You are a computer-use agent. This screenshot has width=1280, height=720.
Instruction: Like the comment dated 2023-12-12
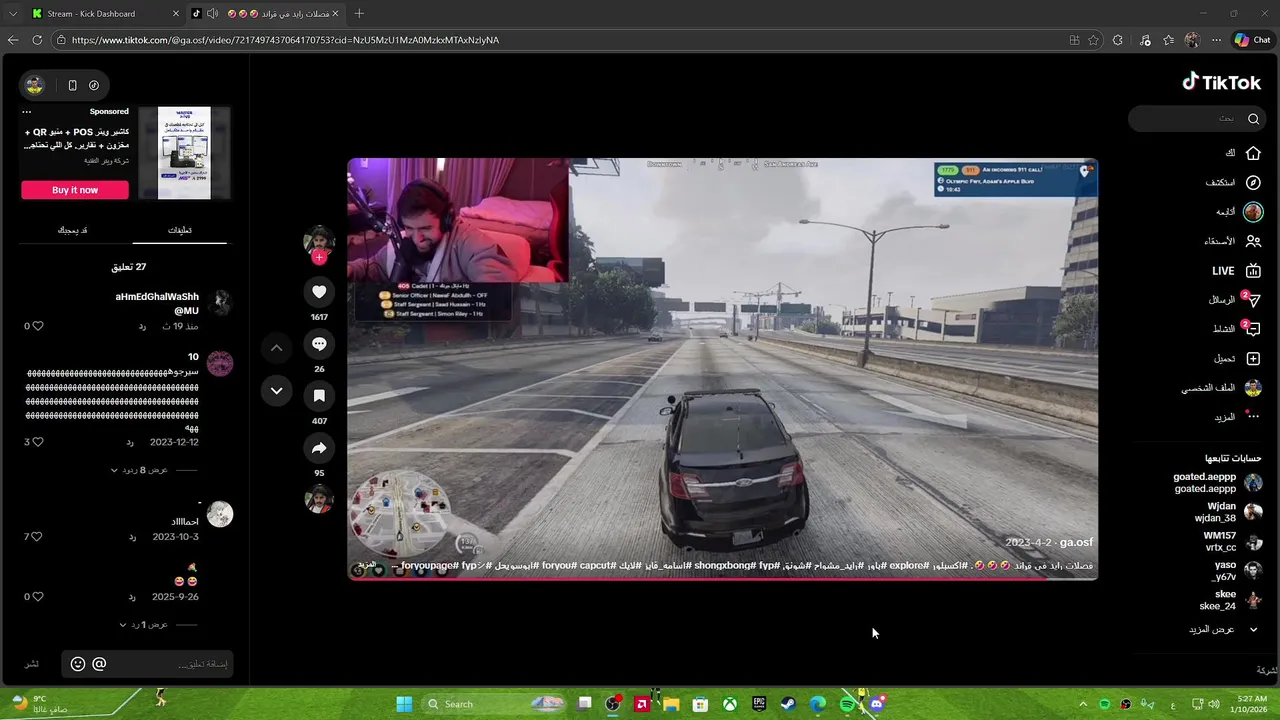[x=38, y=442]
